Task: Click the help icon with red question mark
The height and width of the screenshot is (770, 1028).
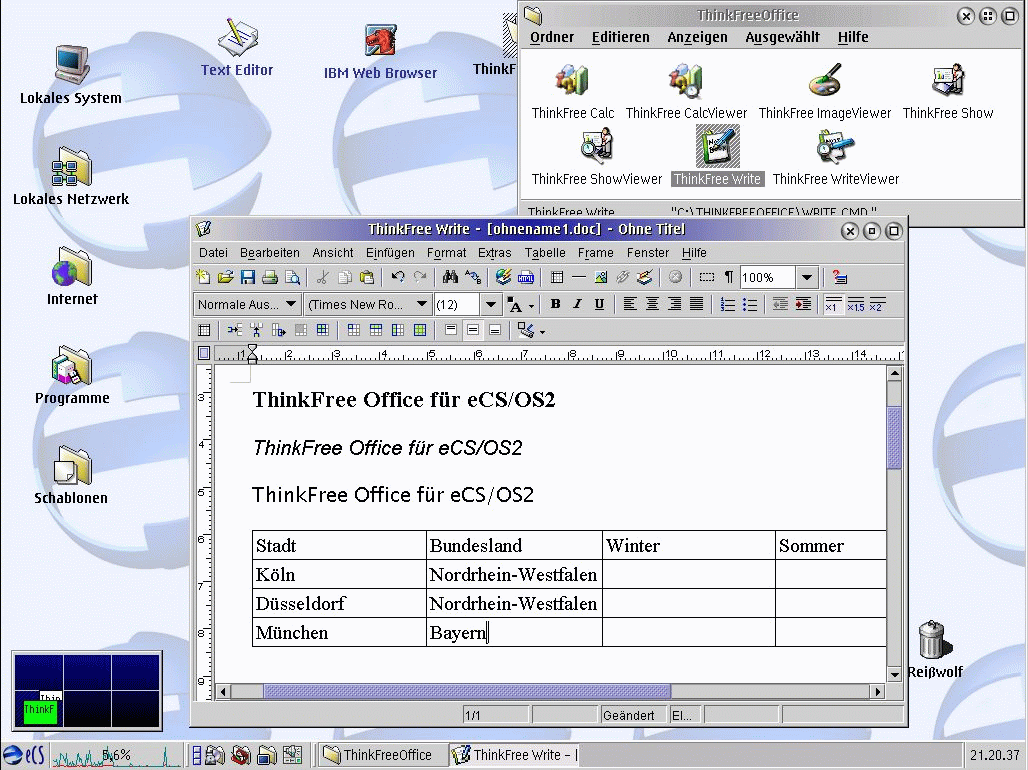Action: tap(840, 277)
